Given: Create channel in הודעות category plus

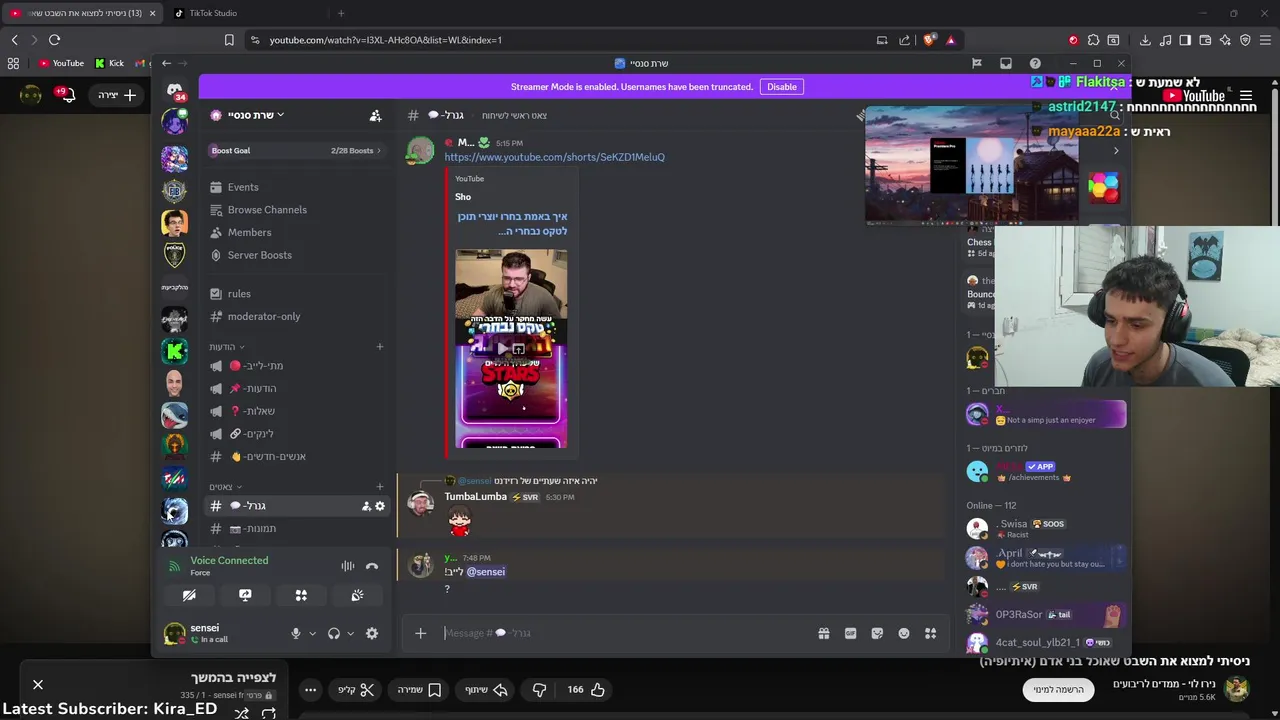Looking at the screenshot, I should tap(380, 347).
